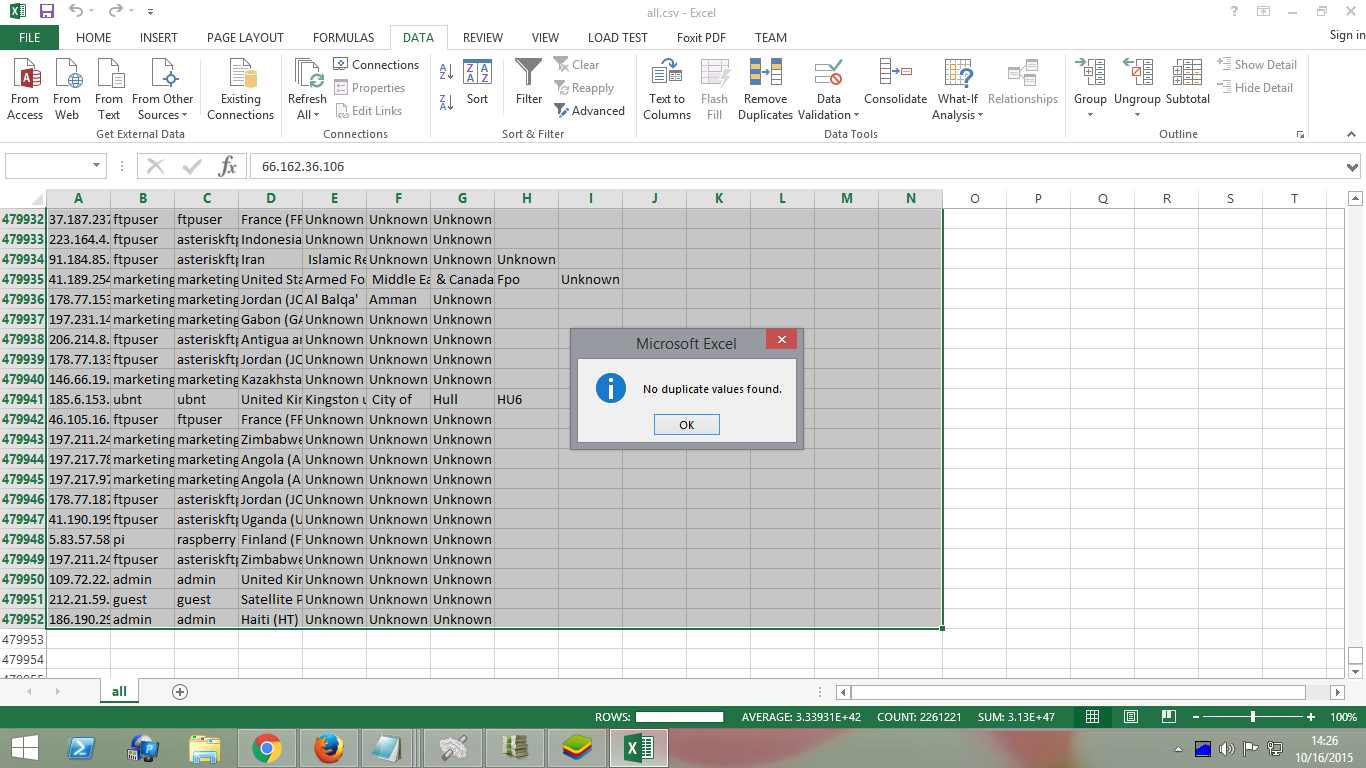Click the Consolidate icon
1366x768 pixels.
pos(895,75)
